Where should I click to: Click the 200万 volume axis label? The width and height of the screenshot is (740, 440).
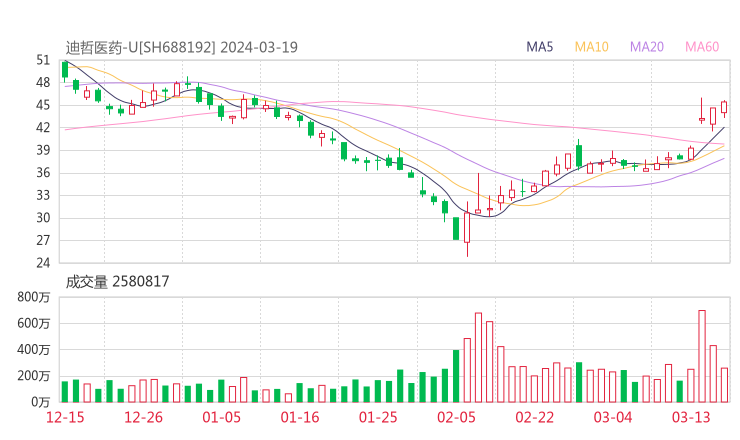(34, 376)
